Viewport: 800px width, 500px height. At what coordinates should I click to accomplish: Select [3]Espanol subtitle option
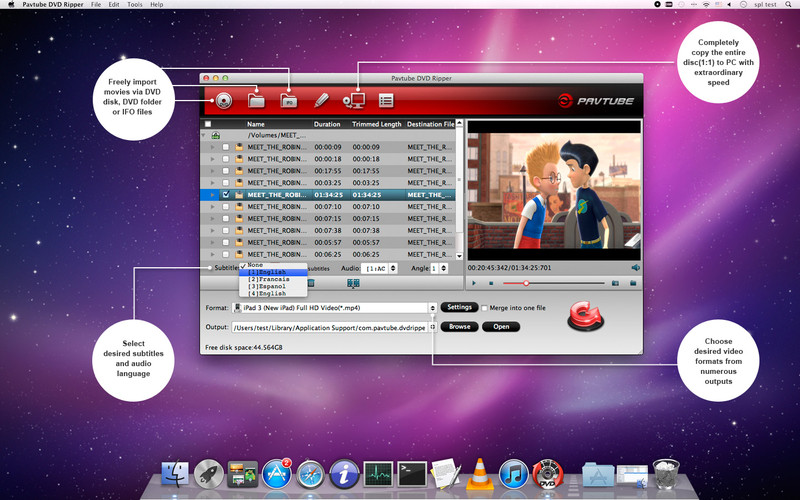[x=273, y=286]
